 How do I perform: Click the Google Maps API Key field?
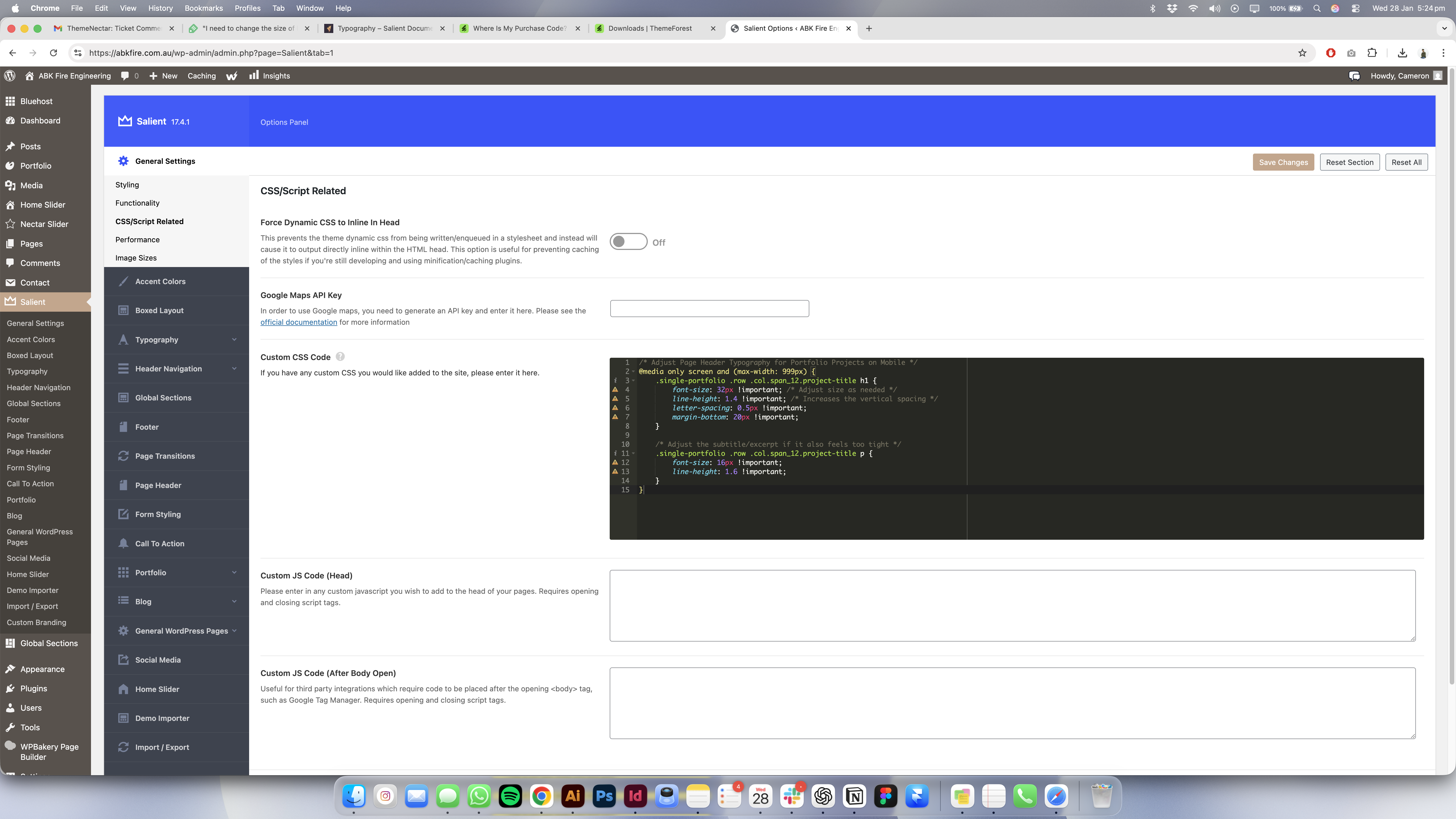709,309
